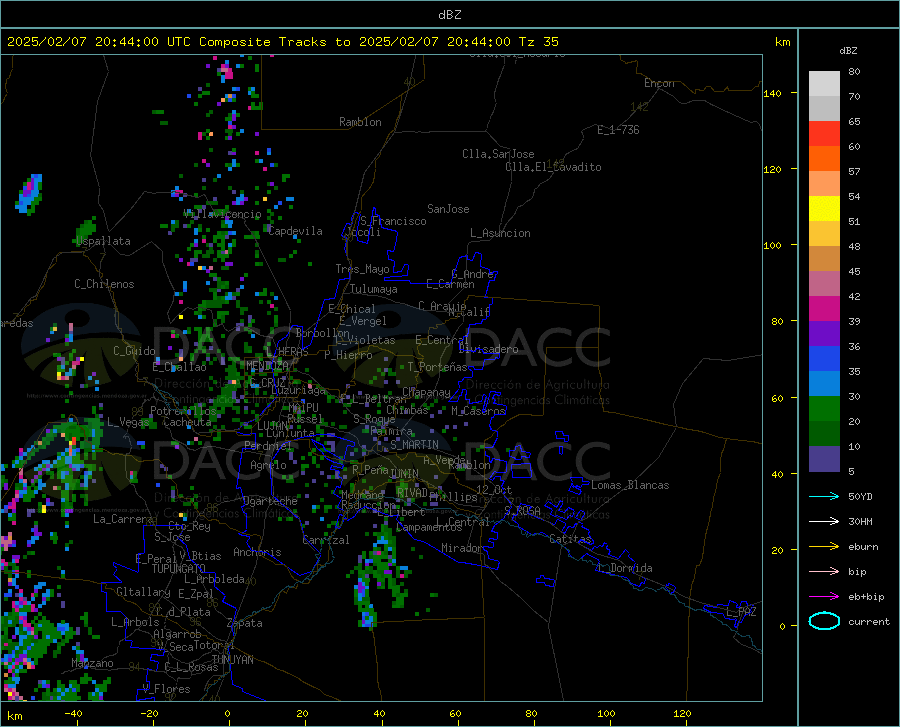Click the 'Clla.El_Cavadito' map label

point(553,167)
